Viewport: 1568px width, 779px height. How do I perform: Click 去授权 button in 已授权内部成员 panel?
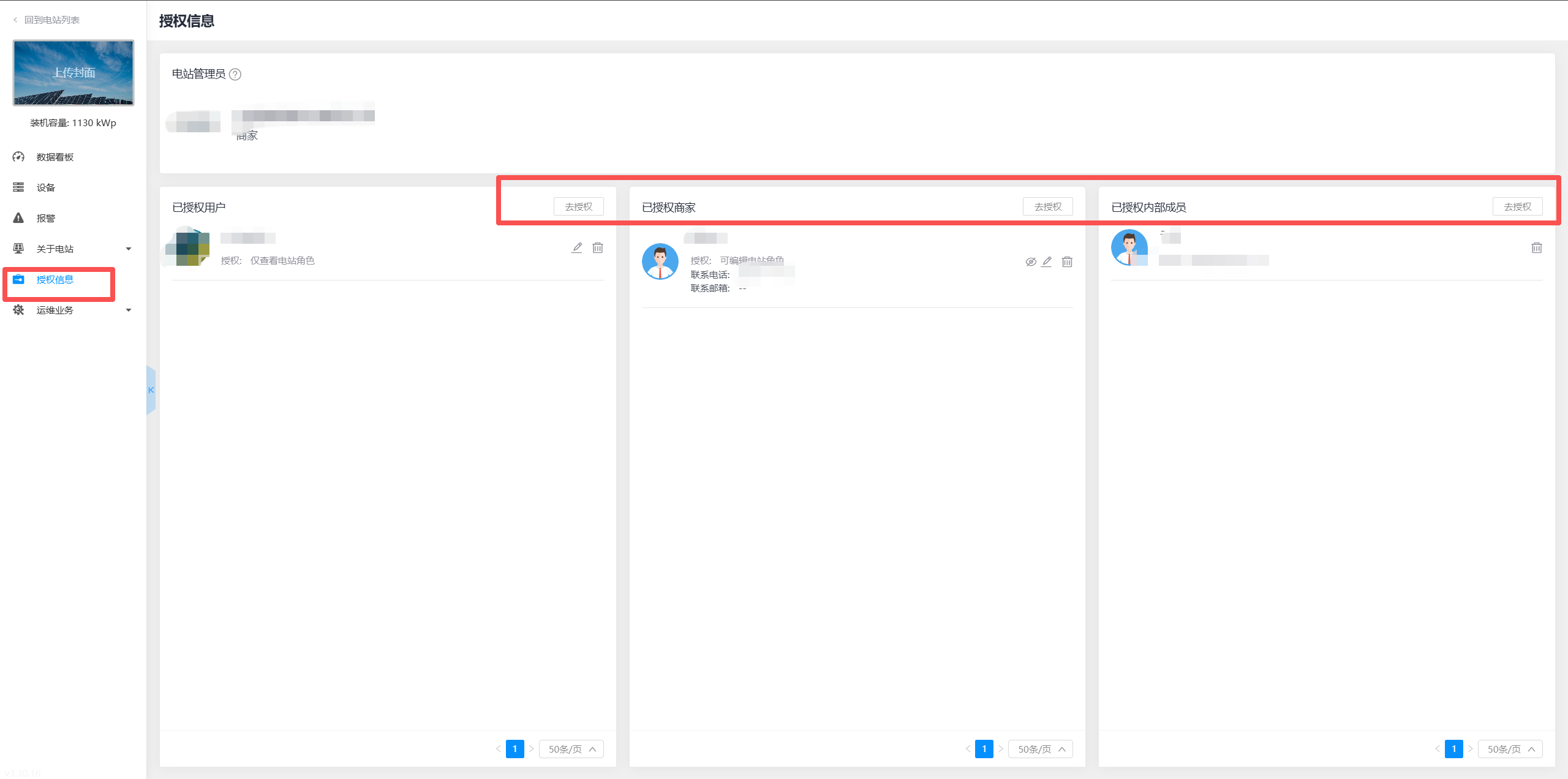(x=1517, y=206)
